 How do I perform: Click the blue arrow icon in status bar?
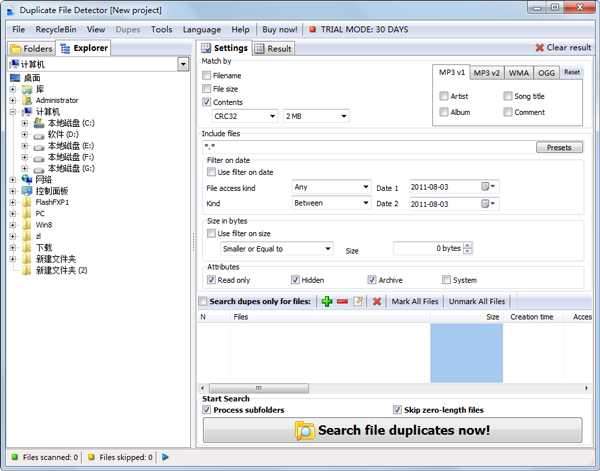tap(165, 457)
